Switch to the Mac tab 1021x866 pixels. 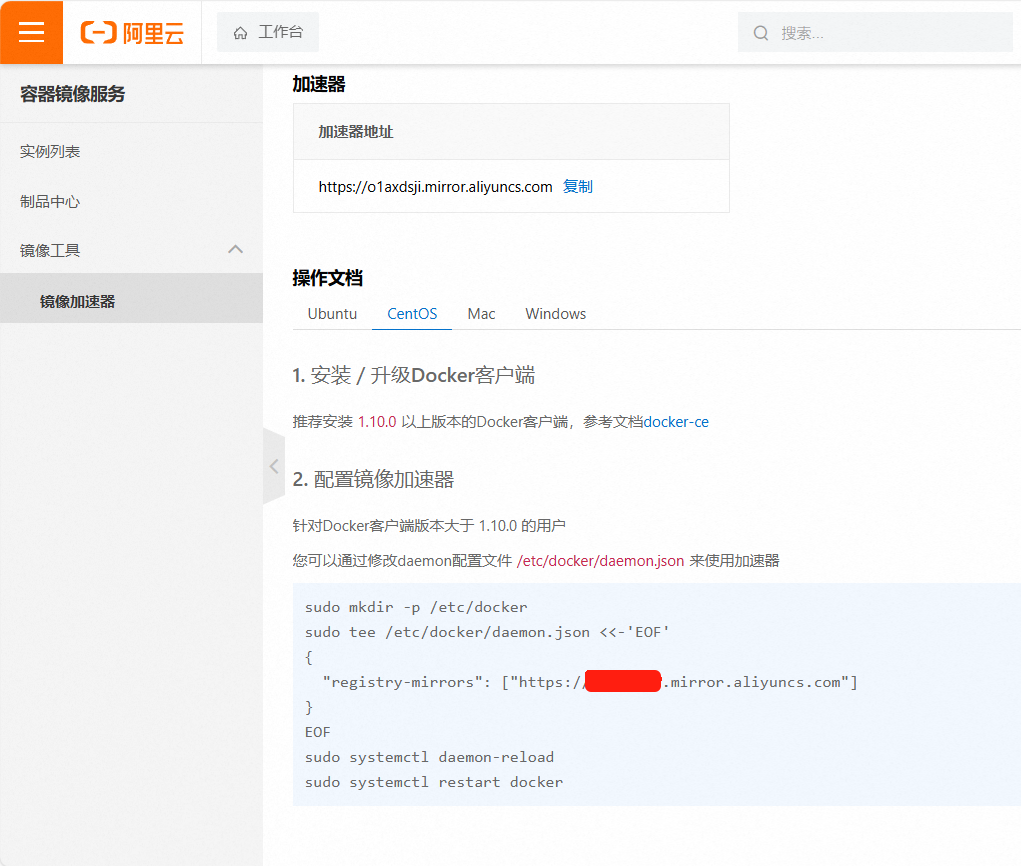pos(481,314)
